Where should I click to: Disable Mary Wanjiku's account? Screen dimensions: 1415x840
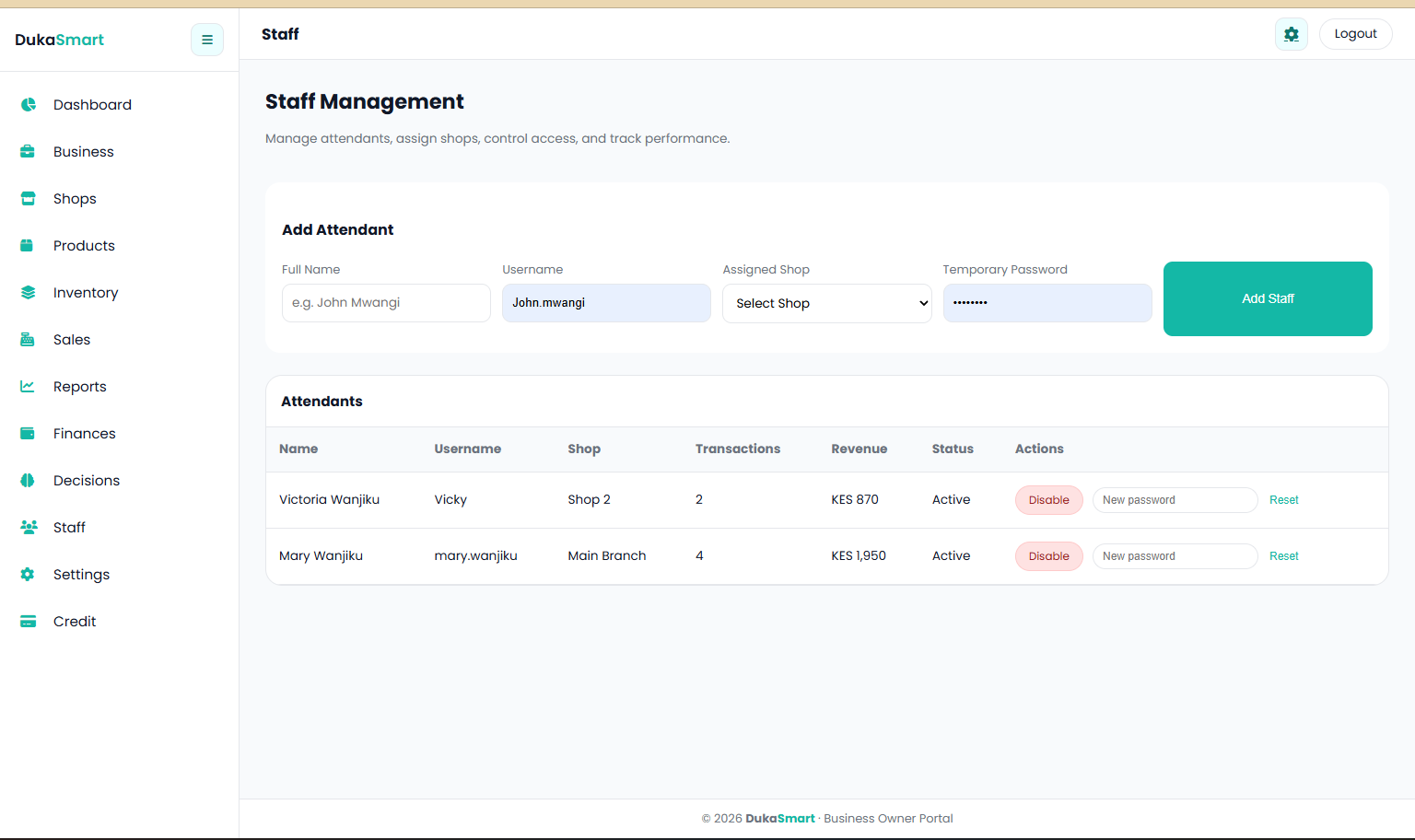pyautogui.click(x=1048, y=556)
